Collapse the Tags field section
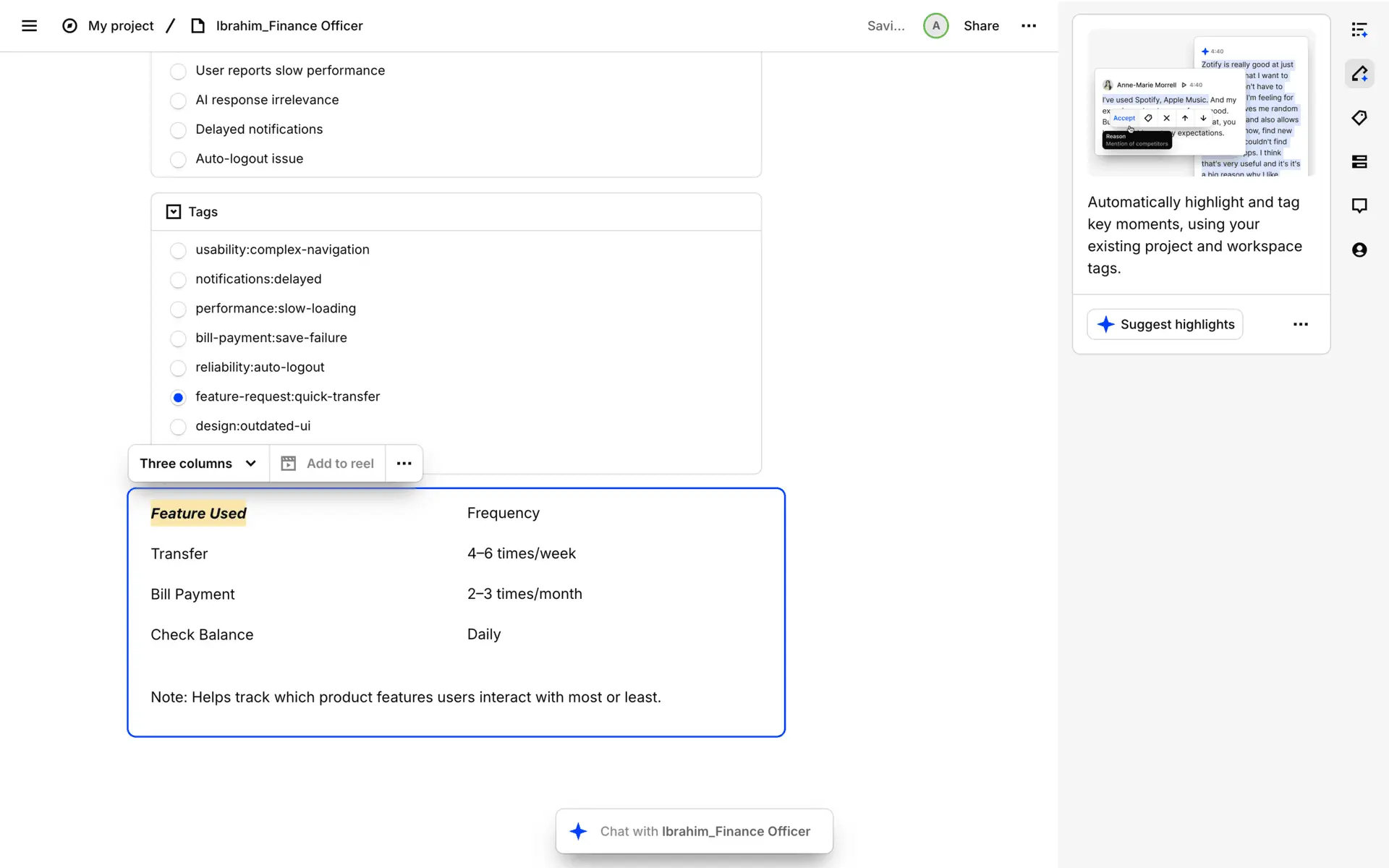The width and height of the screenshot is (1389, 868). coord(174,212)
